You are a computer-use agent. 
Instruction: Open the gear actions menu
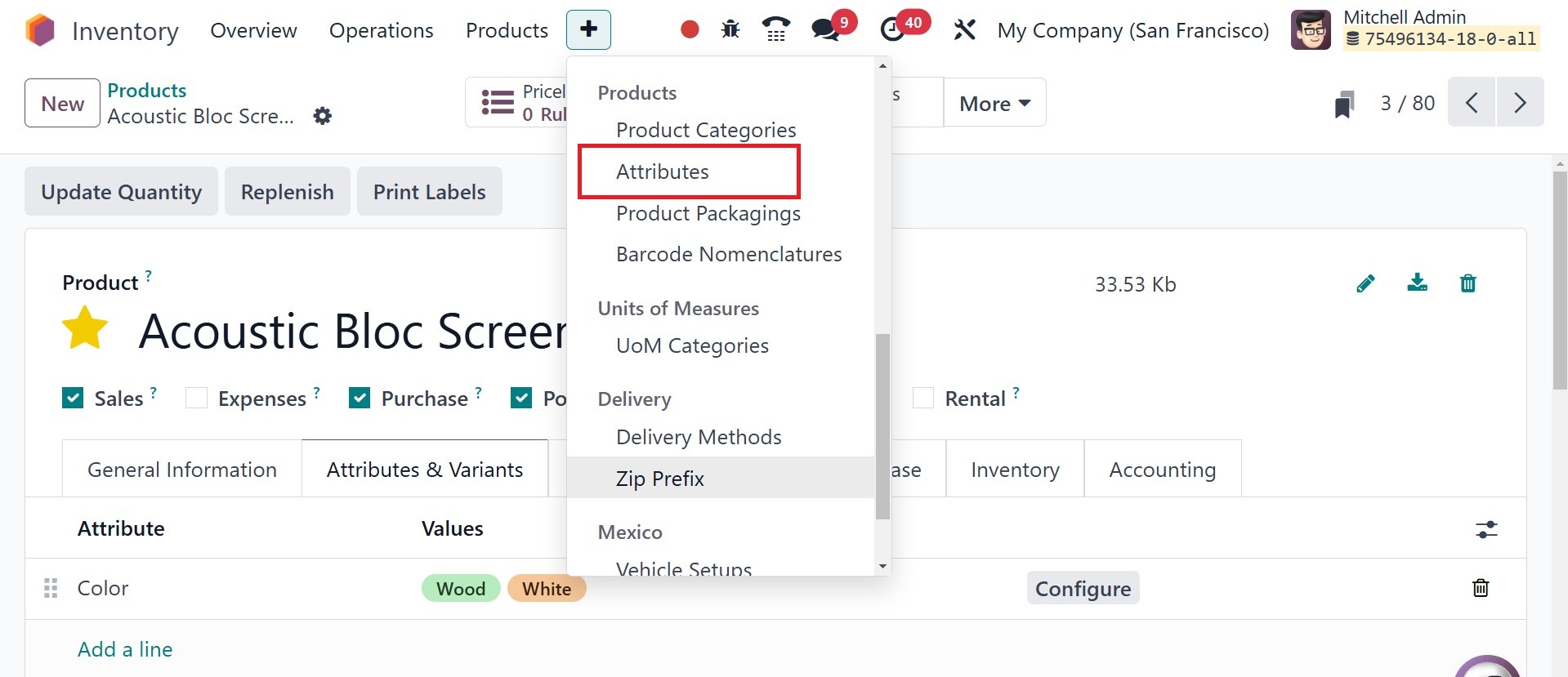coord(323,116)
